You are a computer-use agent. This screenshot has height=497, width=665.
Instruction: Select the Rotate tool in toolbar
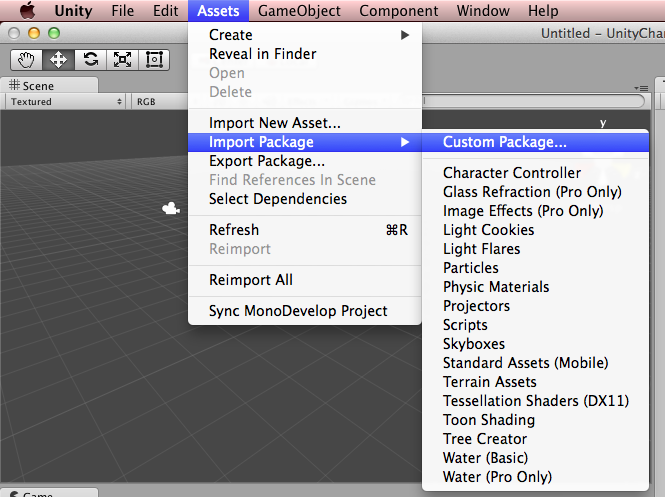(90, 60)
